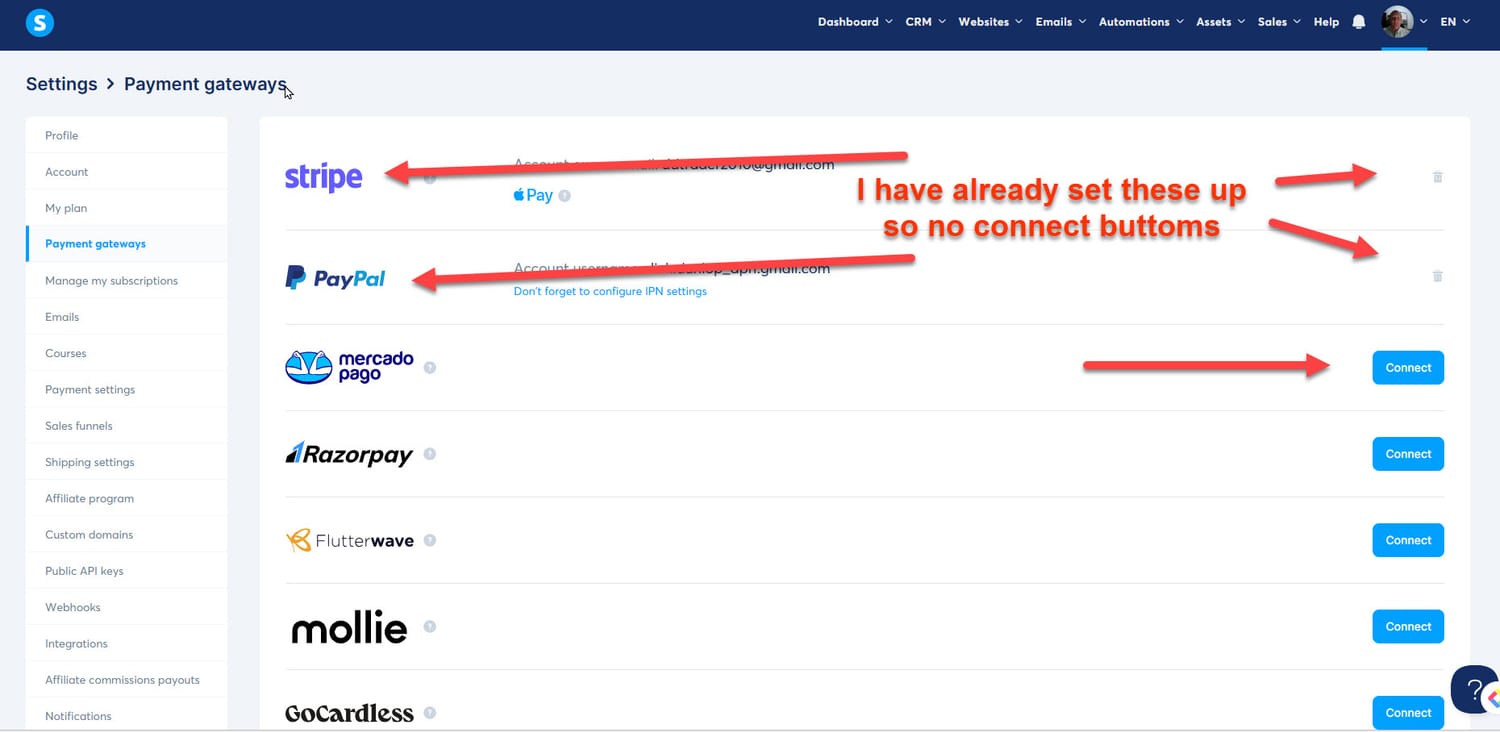Viewport: 1500px width, 732px height.
Task: Open 'Don't forget to configure IPN settings' link
Action: pyautogui.click(x=610, y=291)
